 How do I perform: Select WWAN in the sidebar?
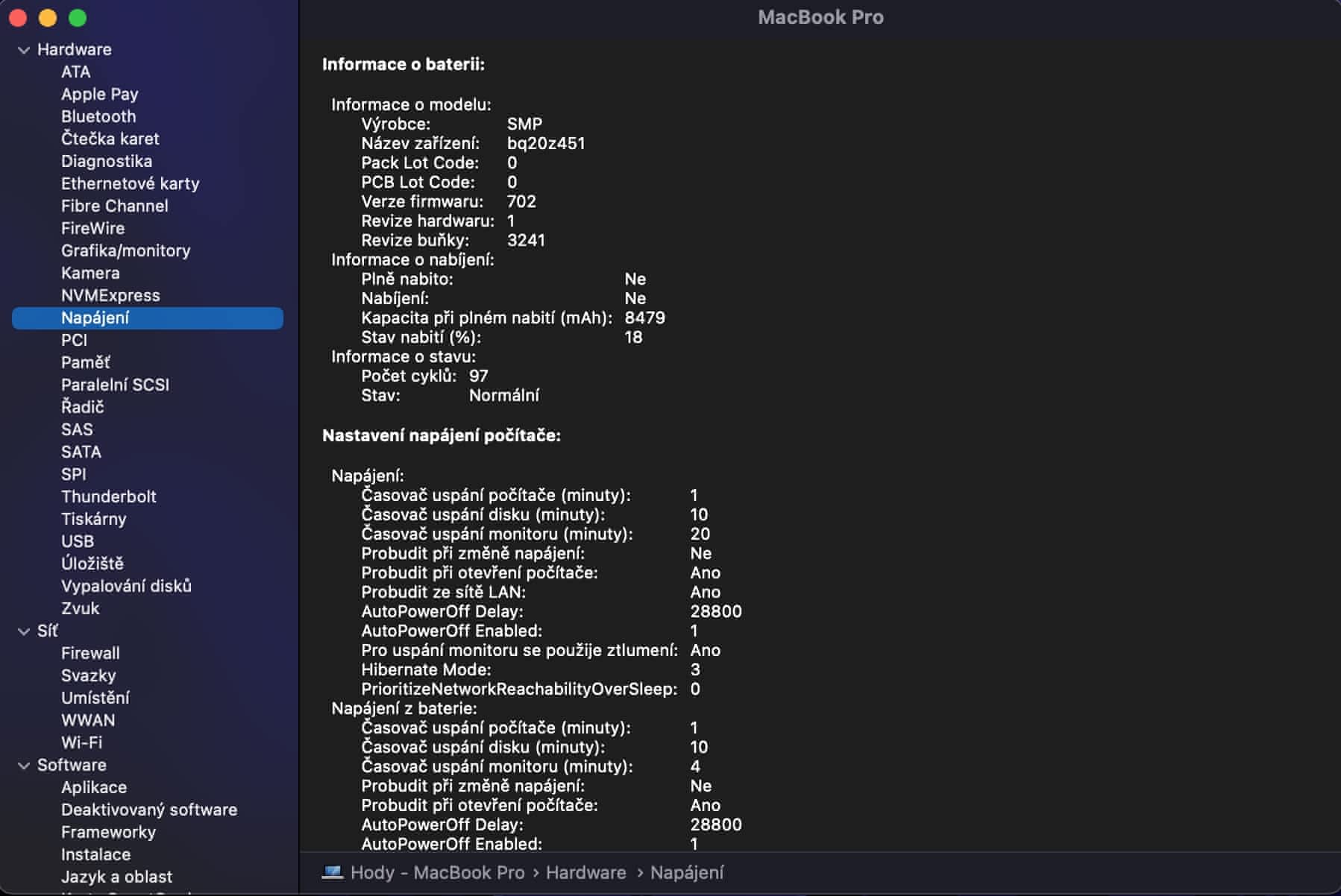pos(88,720)
